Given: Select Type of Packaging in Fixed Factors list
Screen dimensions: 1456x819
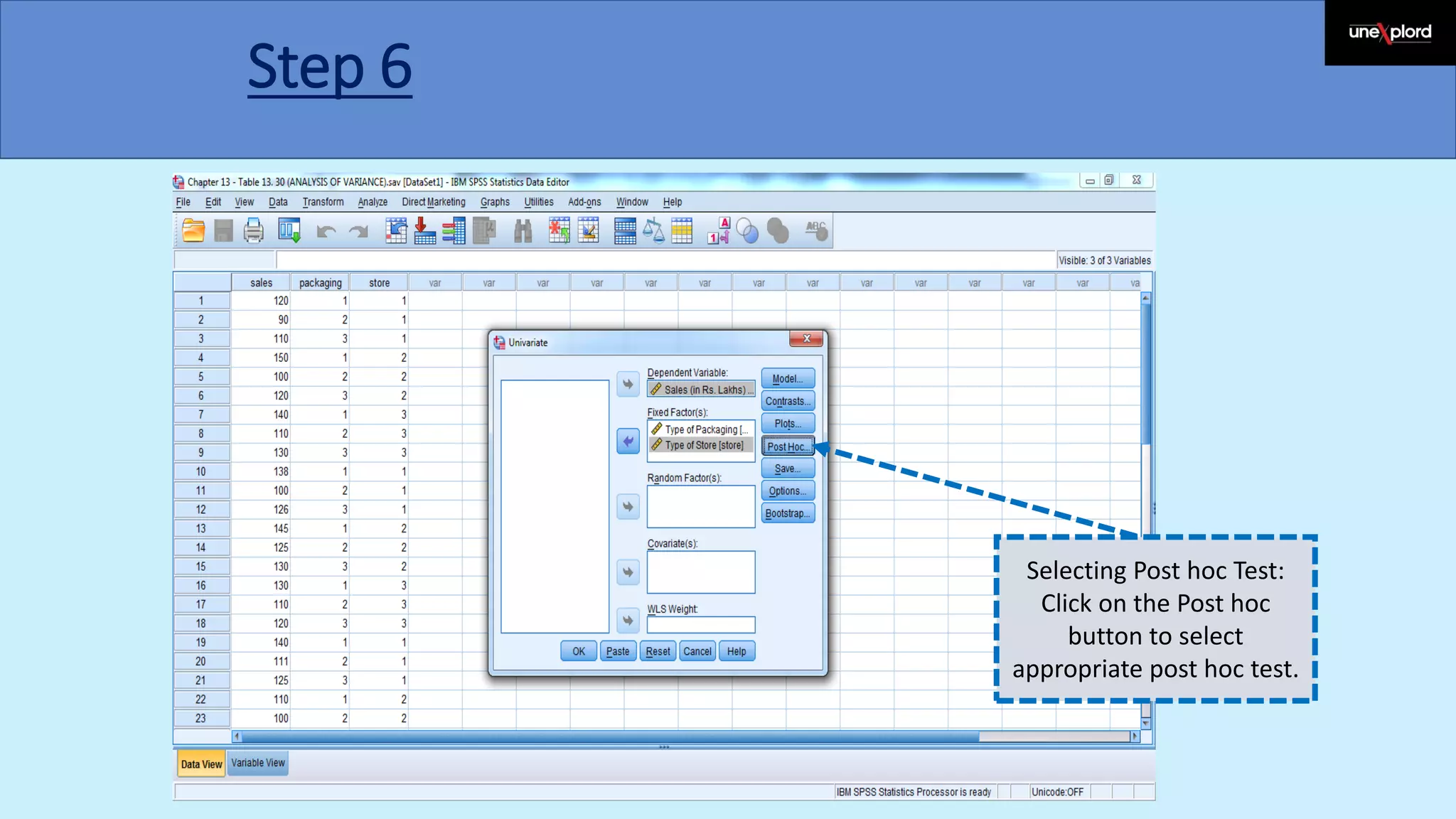Looking at the screenshot, I should point(701,429).
